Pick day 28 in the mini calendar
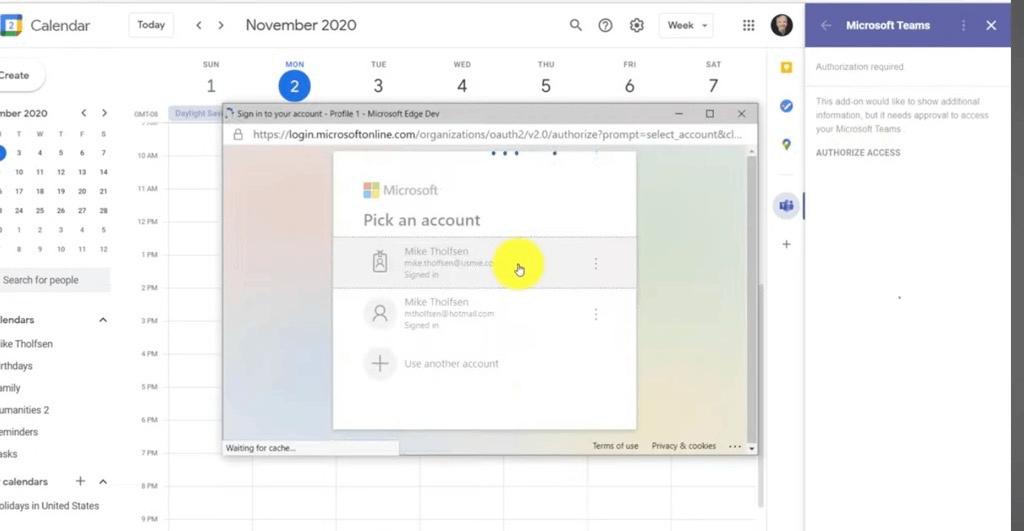Viewport: 1024px width, 531px height. (x=103, y=210)
